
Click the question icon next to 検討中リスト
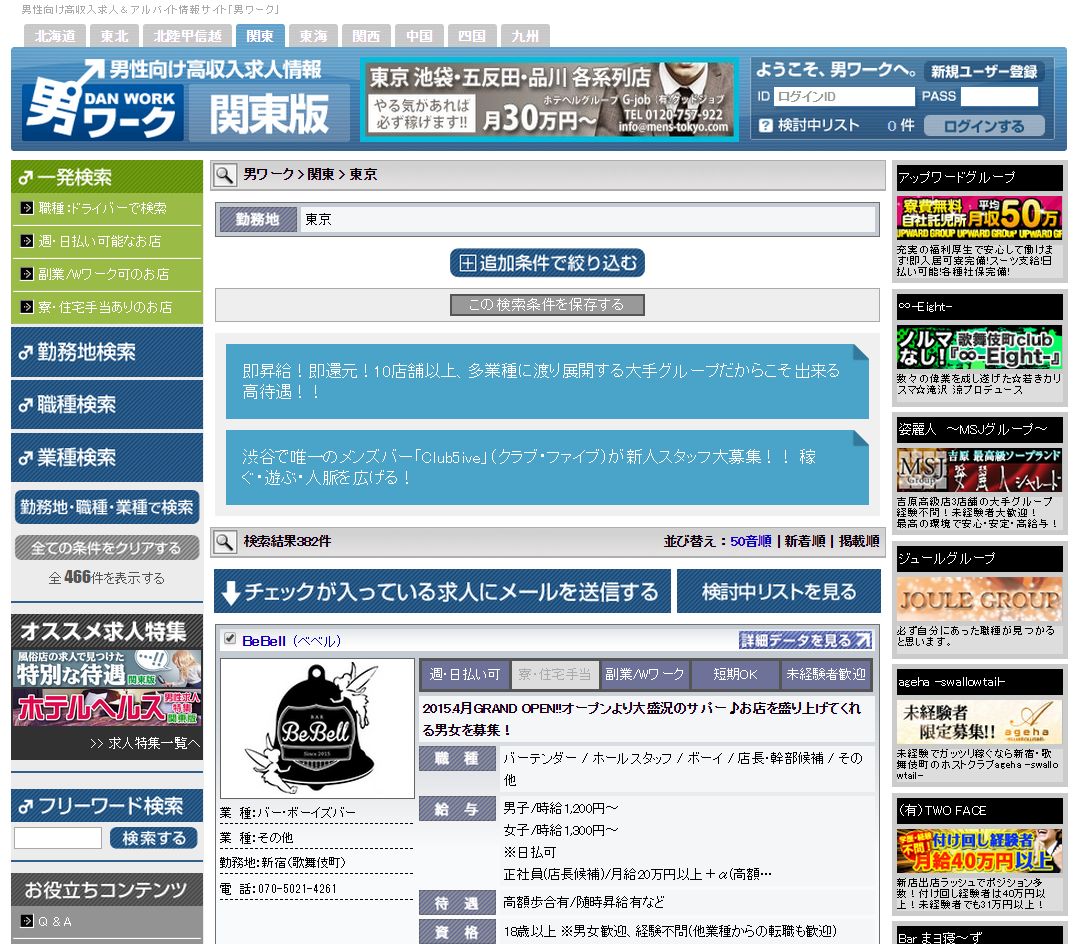tap(765, 125)
